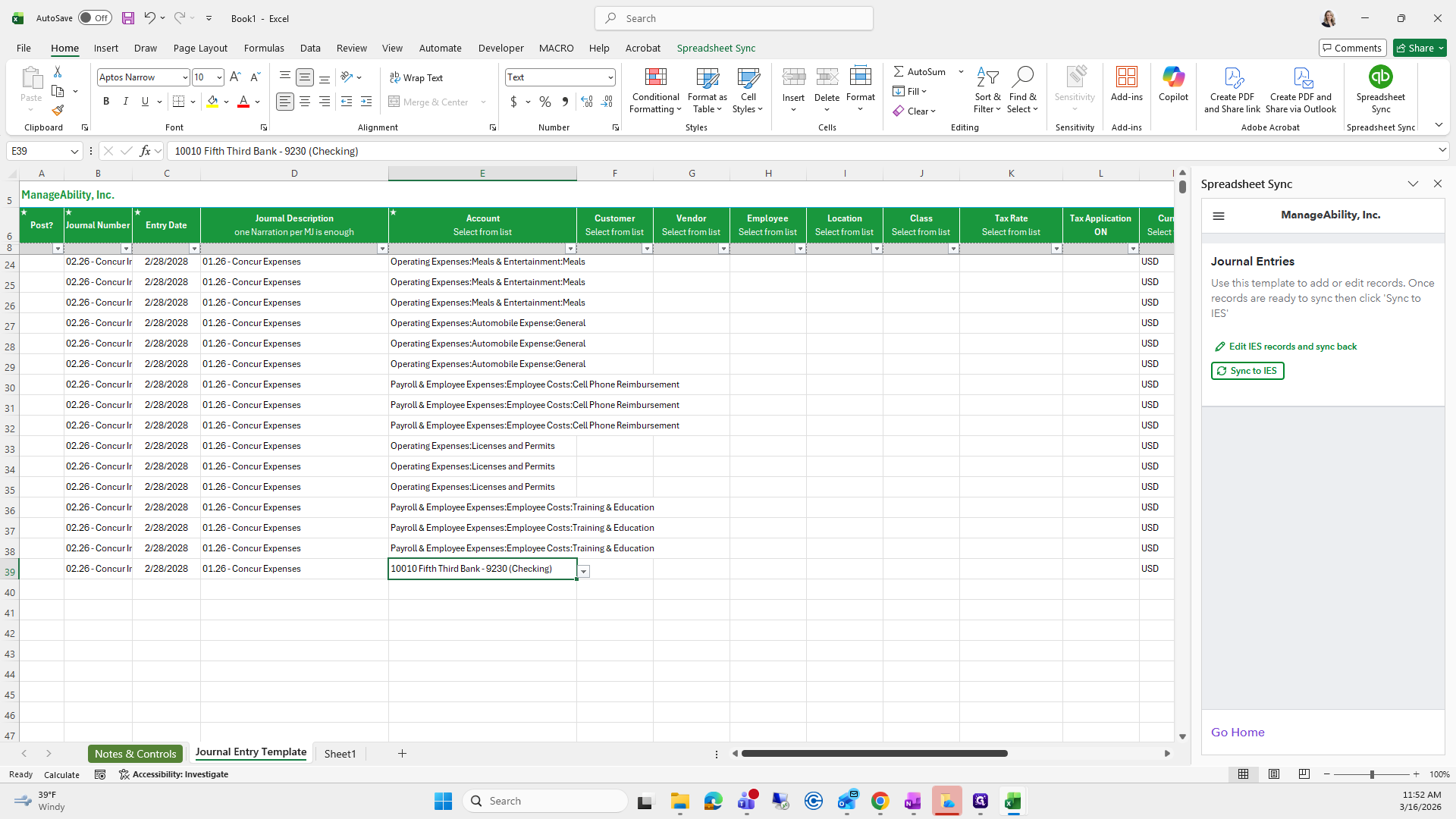This screenshot has height=819, width=1456.
Task: Click the Go Home link
Action: pyautogui.click(x=1238, y=732)
